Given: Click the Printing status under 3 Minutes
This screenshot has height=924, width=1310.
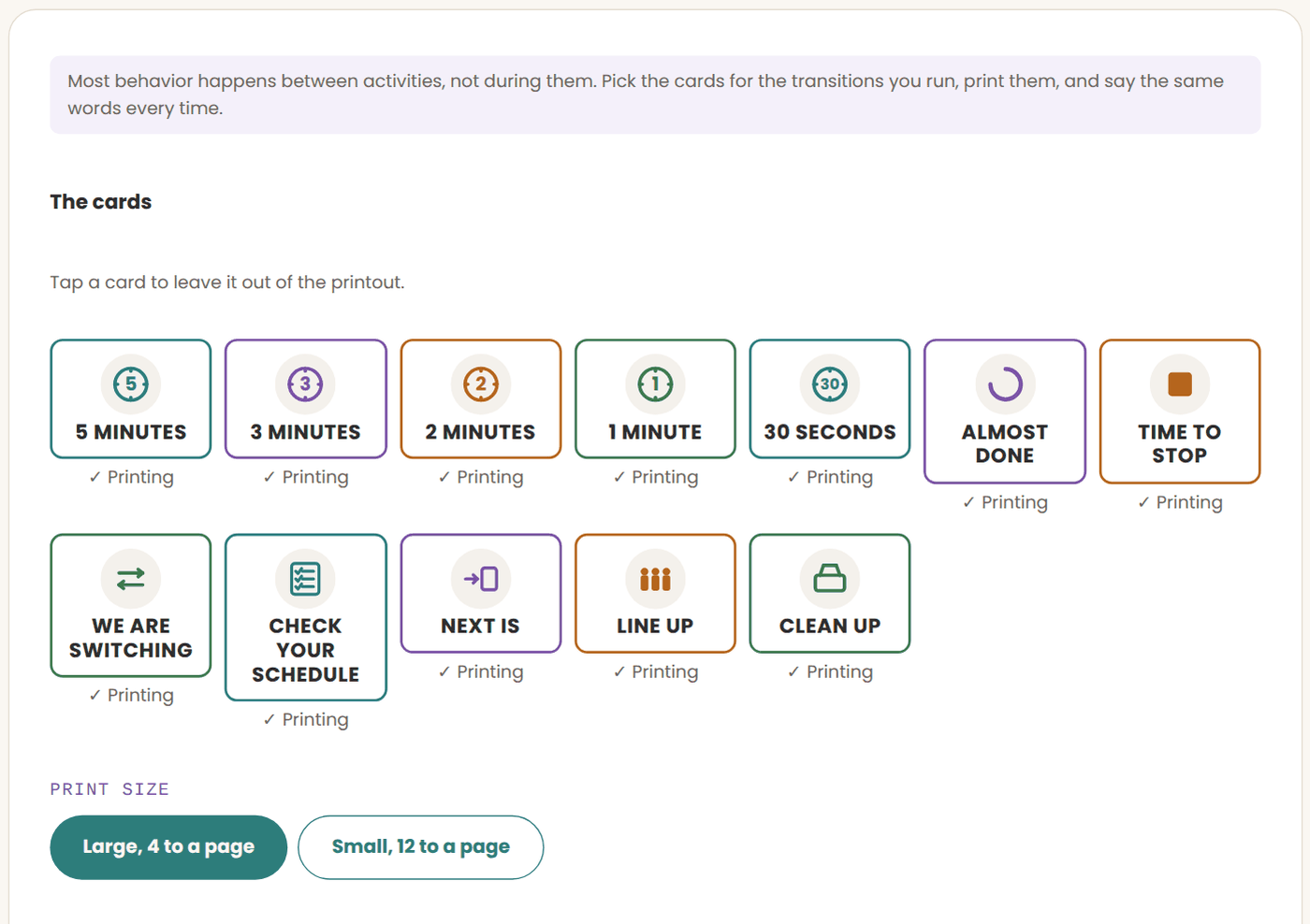Looking at the screenshot, I should [x=305, y=477].
